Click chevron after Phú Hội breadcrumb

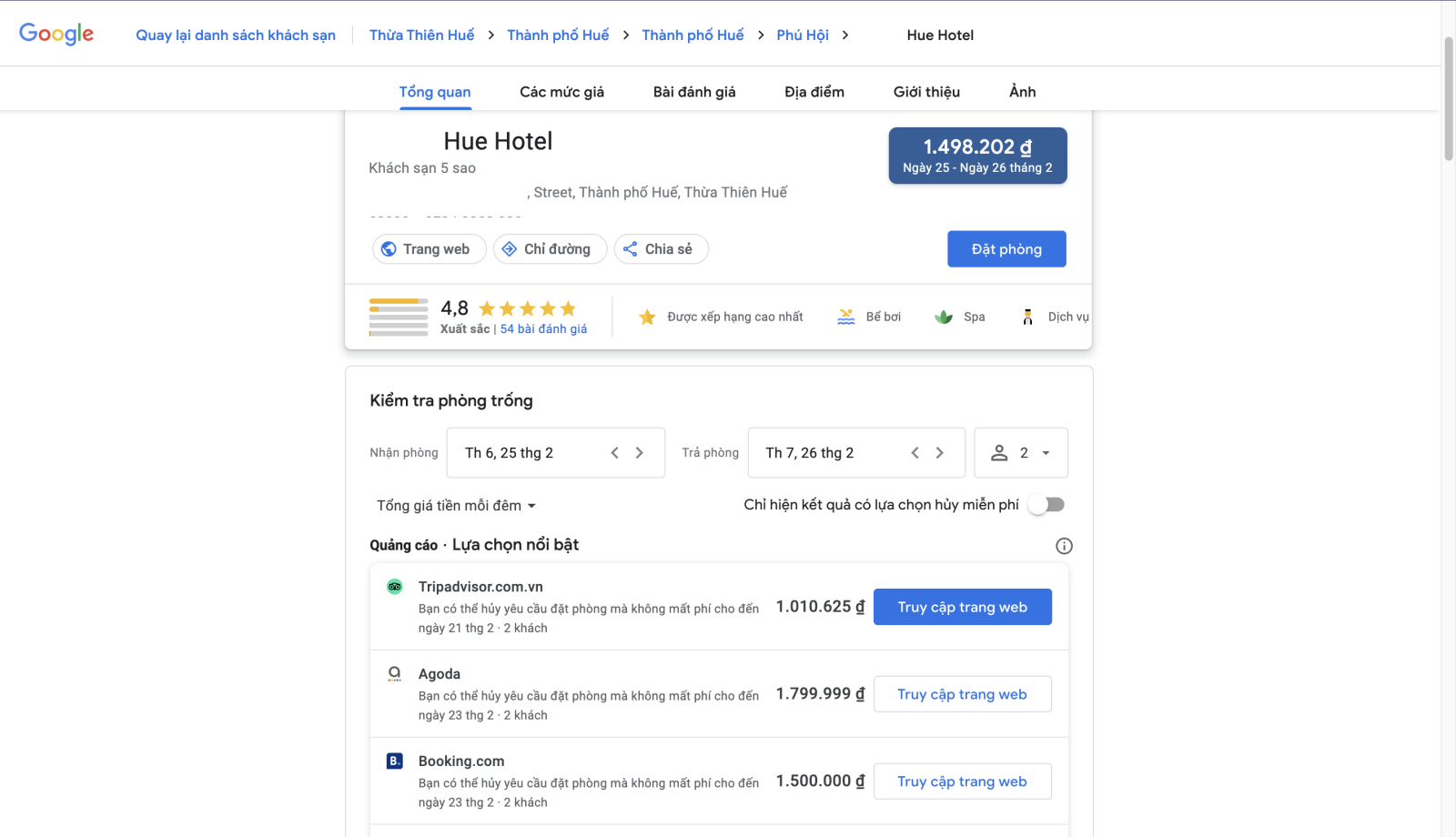(845, 35)
